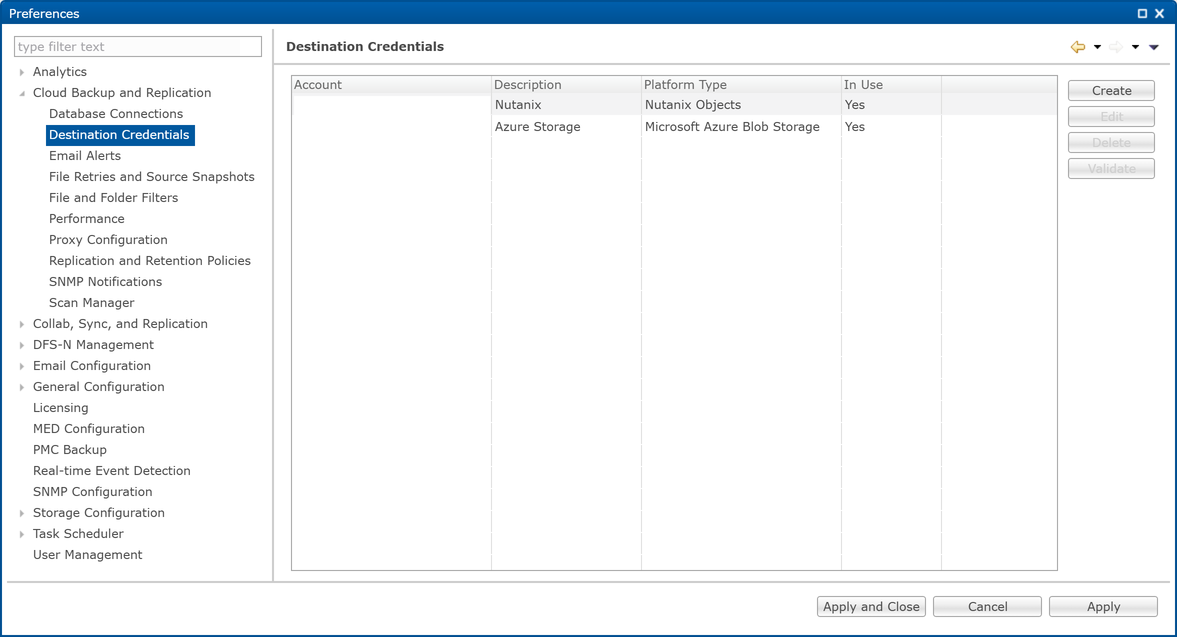Image resolution: width=1177 pixels, height=637 pixels.
Task: Open File Retries and Source Snapshots
Action: (x=152, y=177)
